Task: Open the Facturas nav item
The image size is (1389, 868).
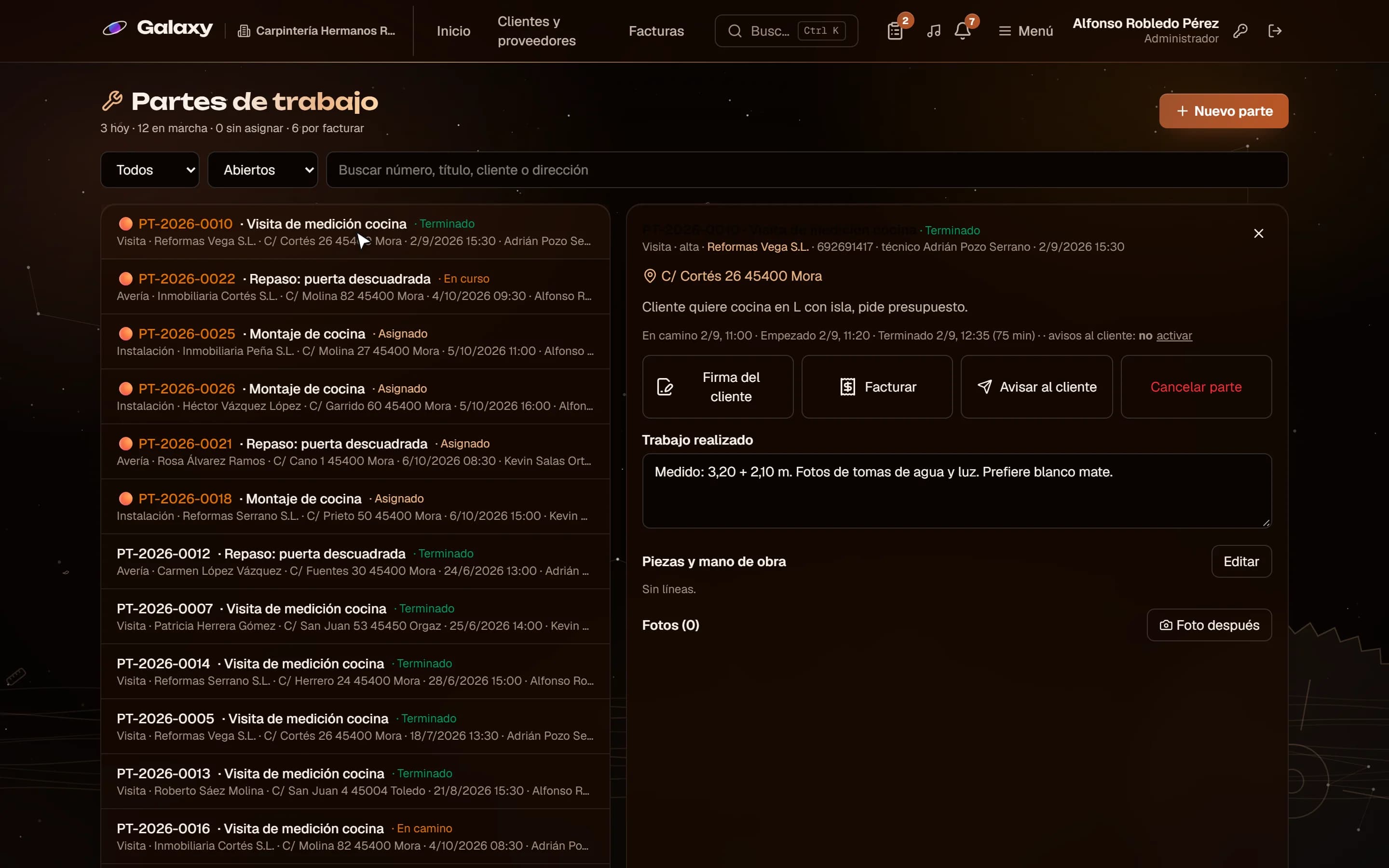Action: 656,30
